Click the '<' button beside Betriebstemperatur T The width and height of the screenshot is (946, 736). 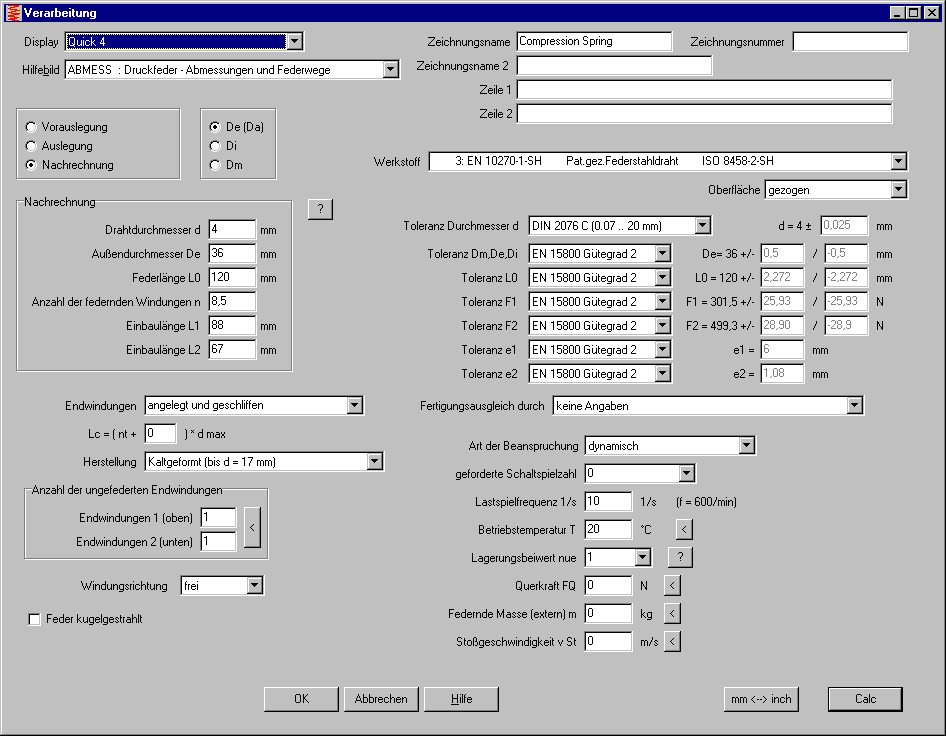coord(684,529)
